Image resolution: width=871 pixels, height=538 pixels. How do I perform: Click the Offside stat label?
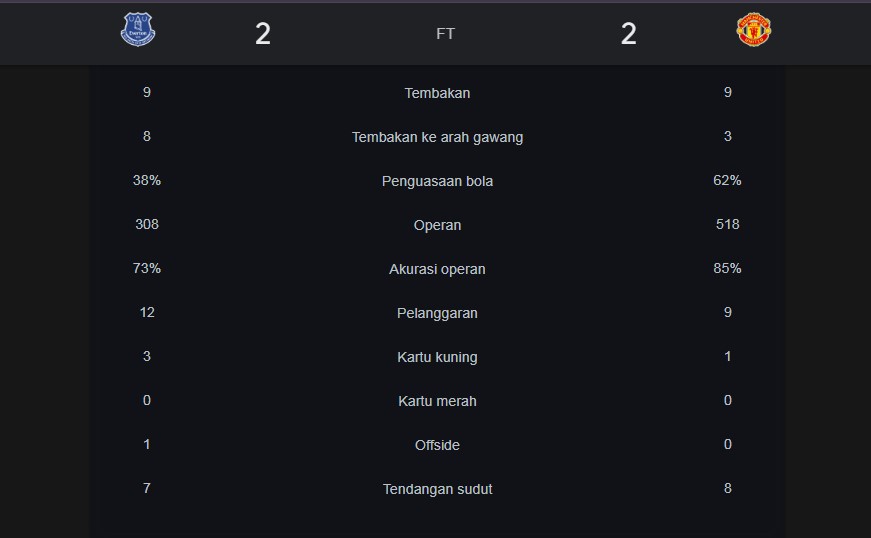click(x=437, y=445)
